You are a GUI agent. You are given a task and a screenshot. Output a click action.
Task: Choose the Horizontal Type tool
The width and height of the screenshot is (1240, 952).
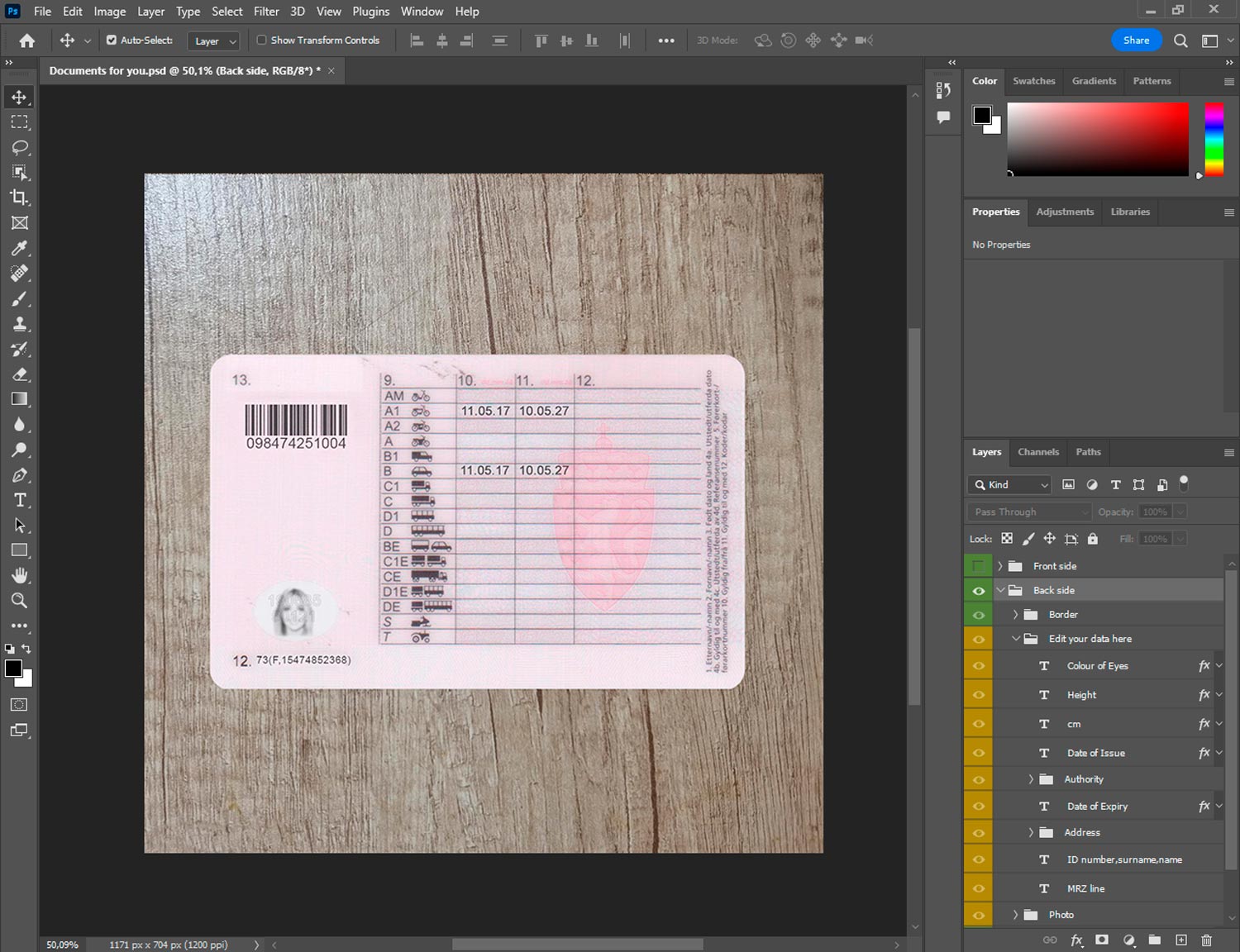pyautogui.click(x=20, y=500)
